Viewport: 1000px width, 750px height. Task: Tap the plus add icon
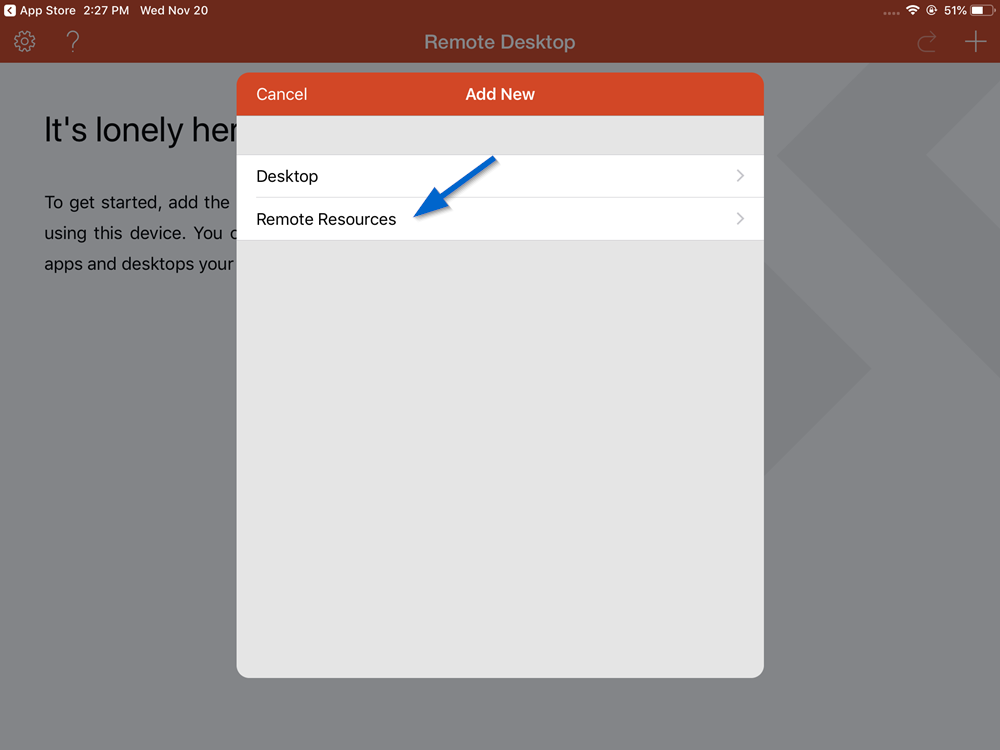[x=975, y=41]
